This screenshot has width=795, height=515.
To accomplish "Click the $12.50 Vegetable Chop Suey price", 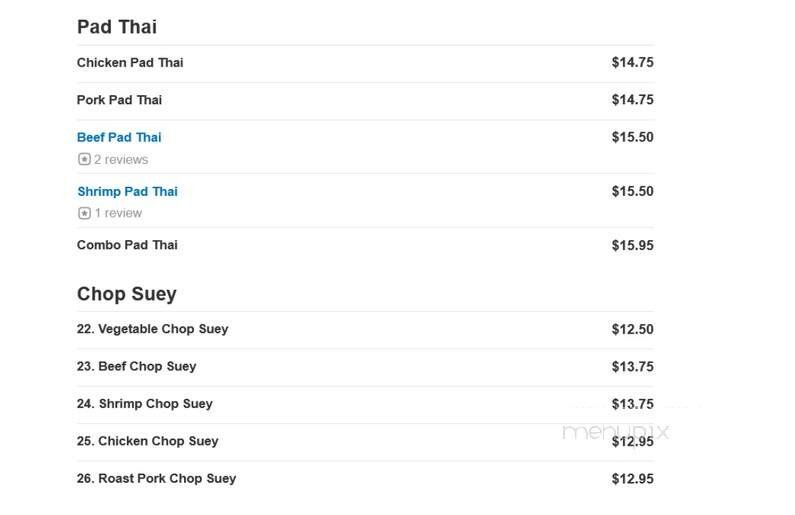I will pos(632,329).
